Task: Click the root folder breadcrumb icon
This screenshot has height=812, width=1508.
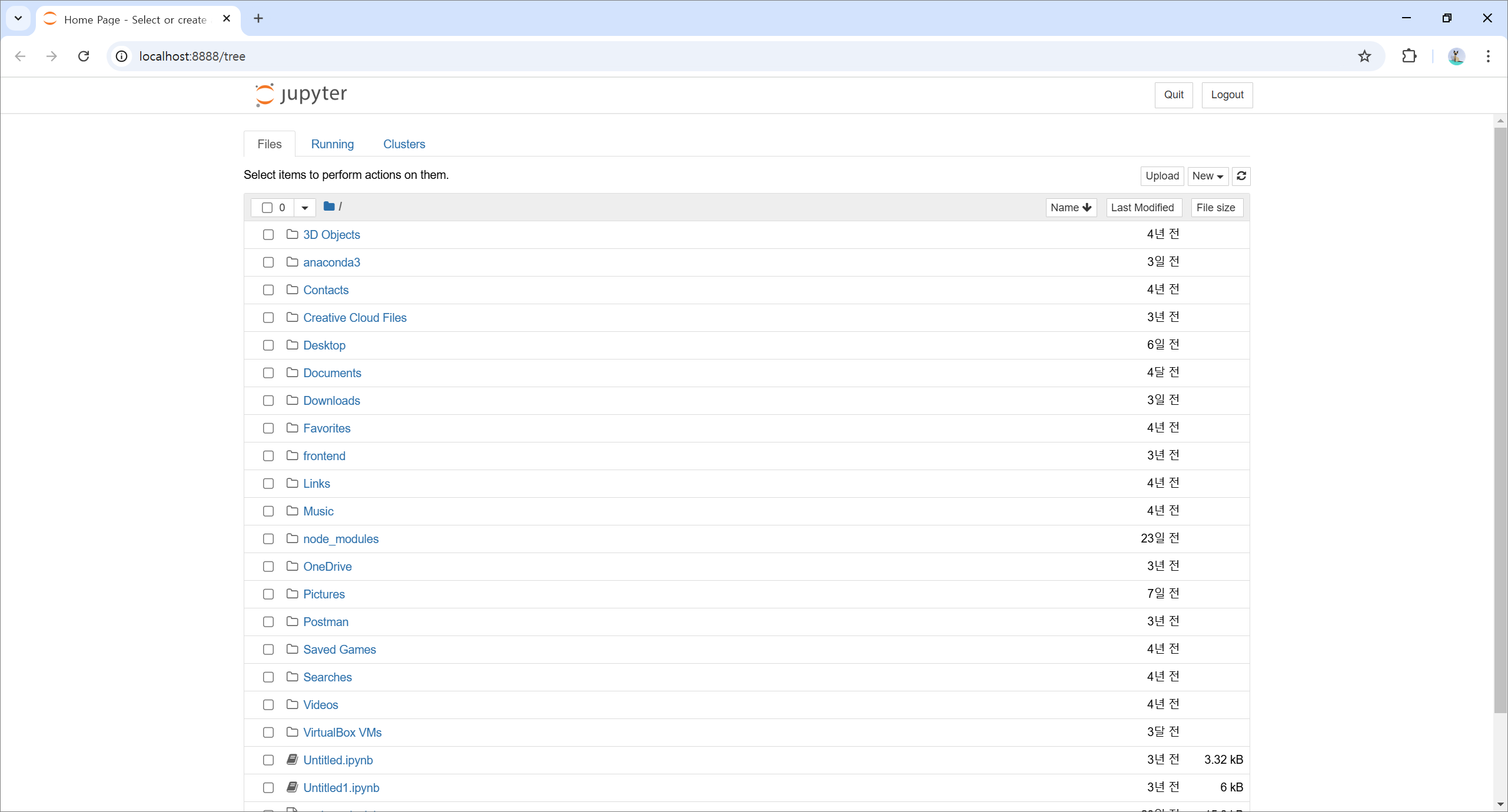Action: click(x=329, y=207)
